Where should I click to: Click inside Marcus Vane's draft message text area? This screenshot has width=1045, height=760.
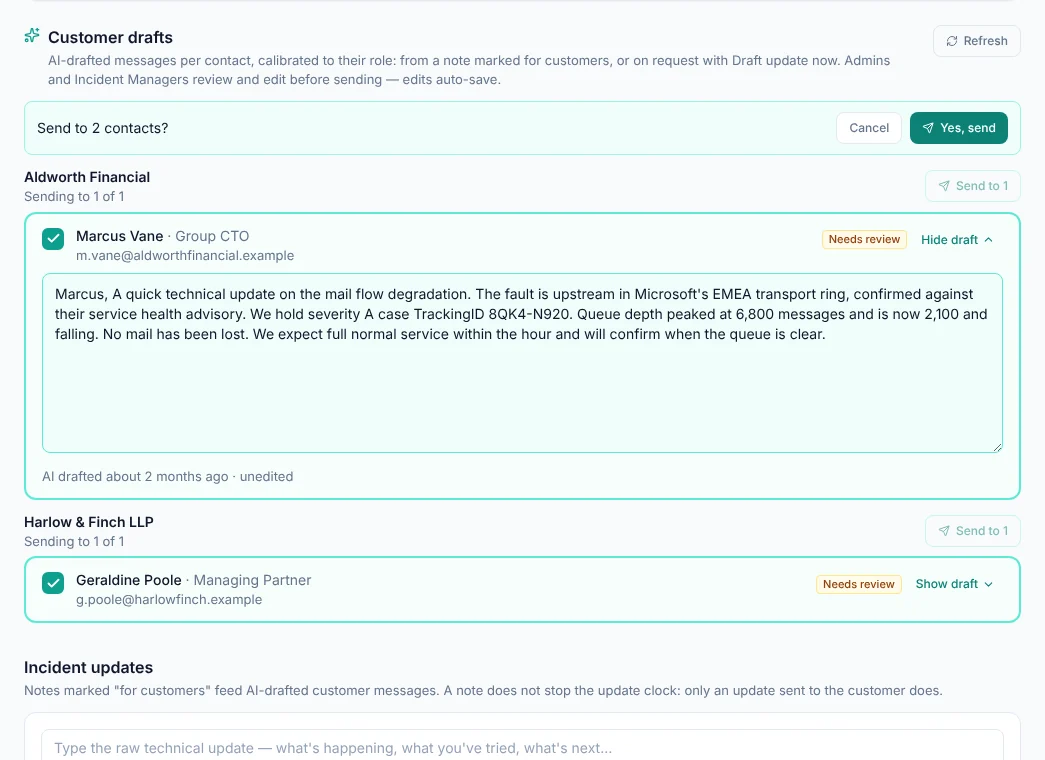click(522, 363)
